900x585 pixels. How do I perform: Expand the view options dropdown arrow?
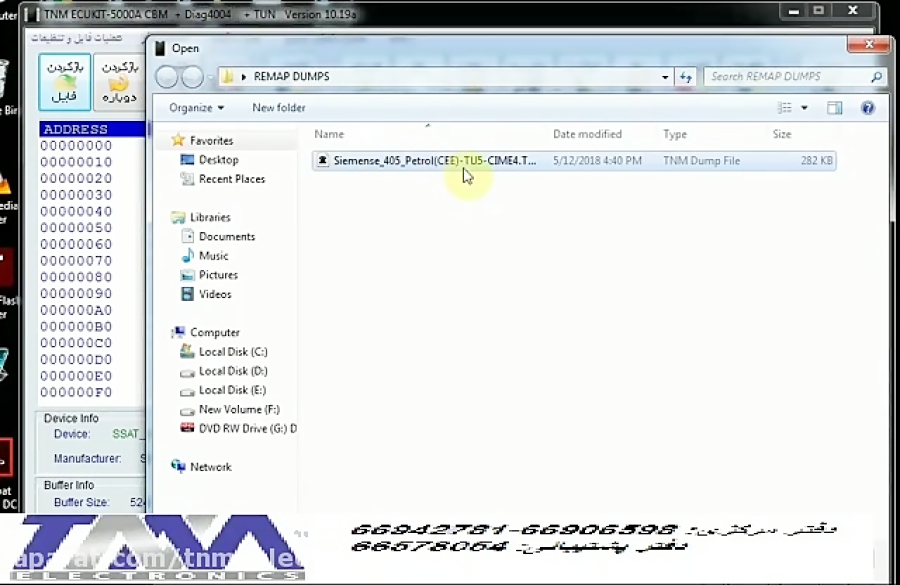coord(804,108)
